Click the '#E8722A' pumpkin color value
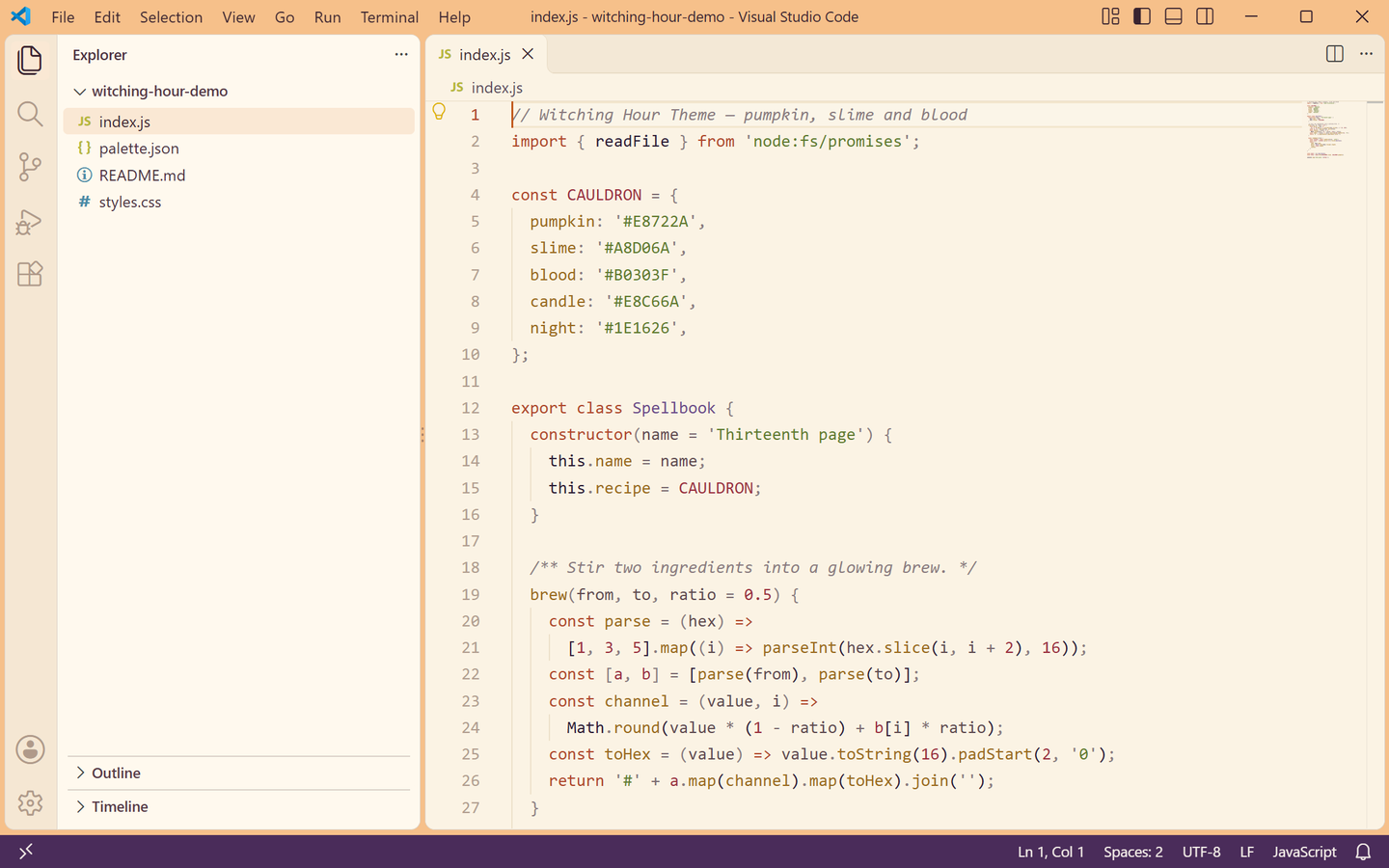This screenshot has height=868, width=1389. tap(656, 221)
